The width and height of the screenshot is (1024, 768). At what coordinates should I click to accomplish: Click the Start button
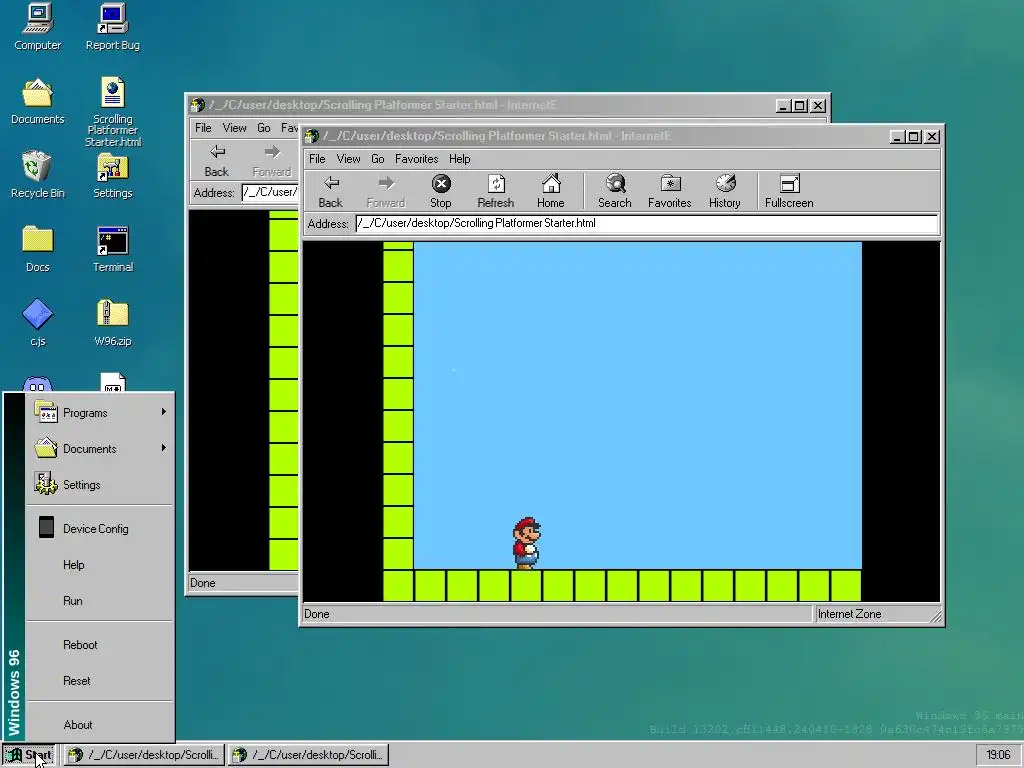tap(31, 755)
